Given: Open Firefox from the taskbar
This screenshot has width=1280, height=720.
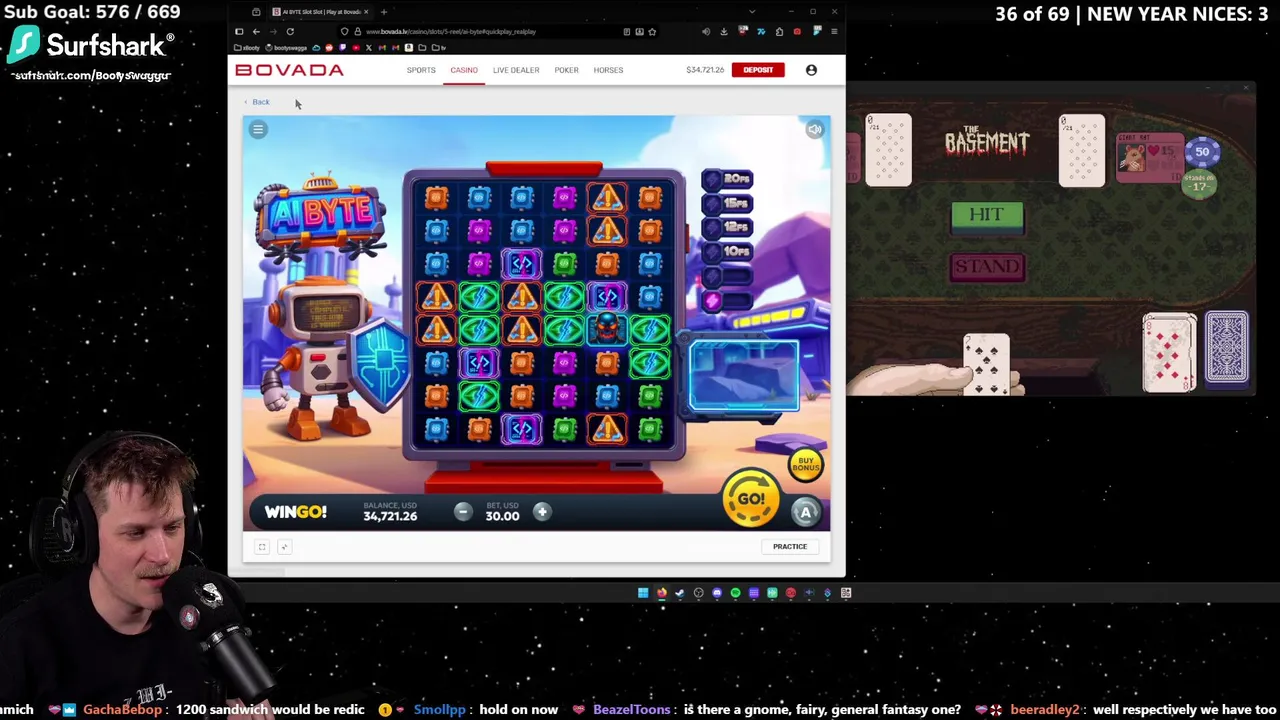Looking at the screenshot, I should pos(662,593).
